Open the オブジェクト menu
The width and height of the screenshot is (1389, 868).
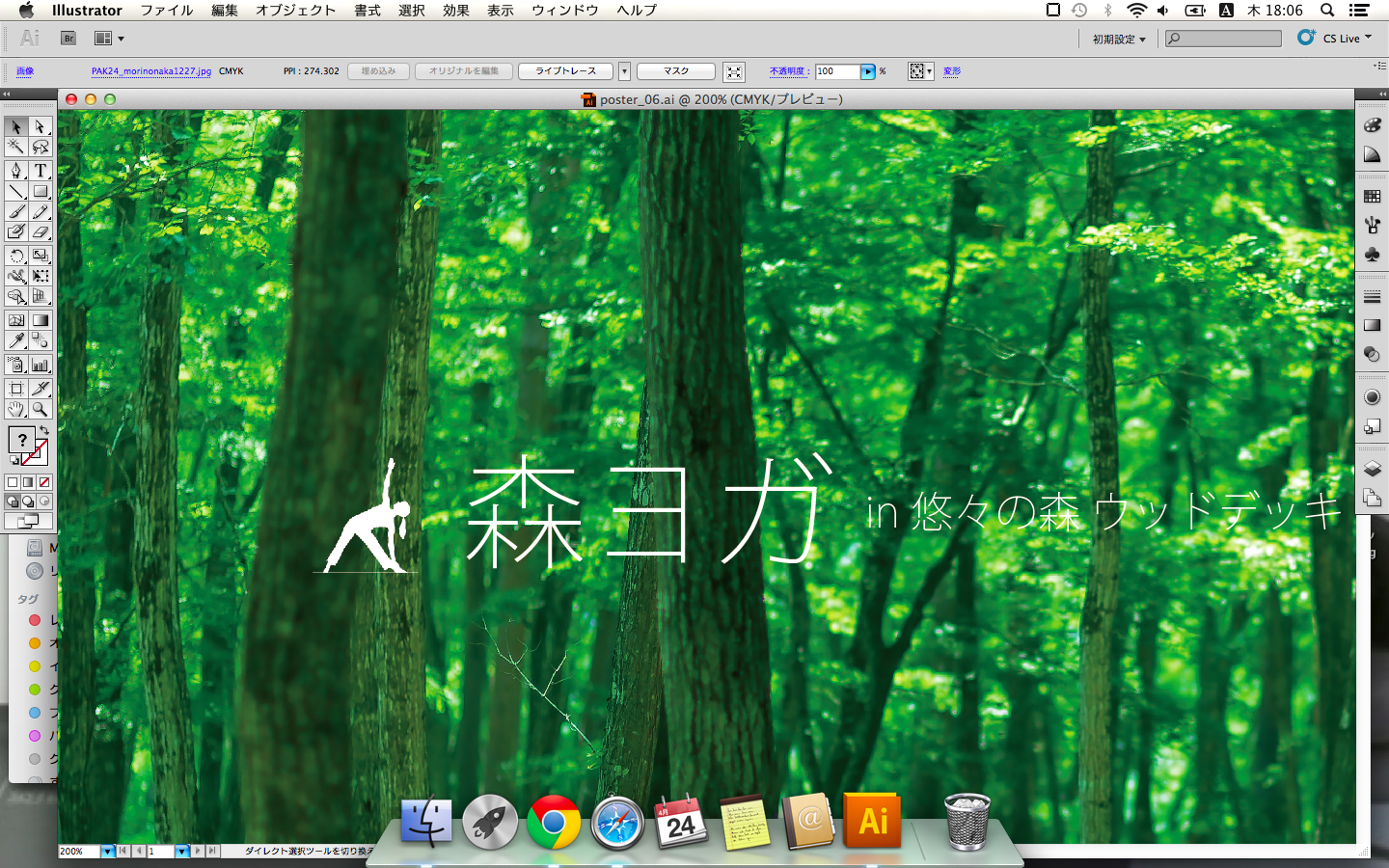[x=296, y=11]
